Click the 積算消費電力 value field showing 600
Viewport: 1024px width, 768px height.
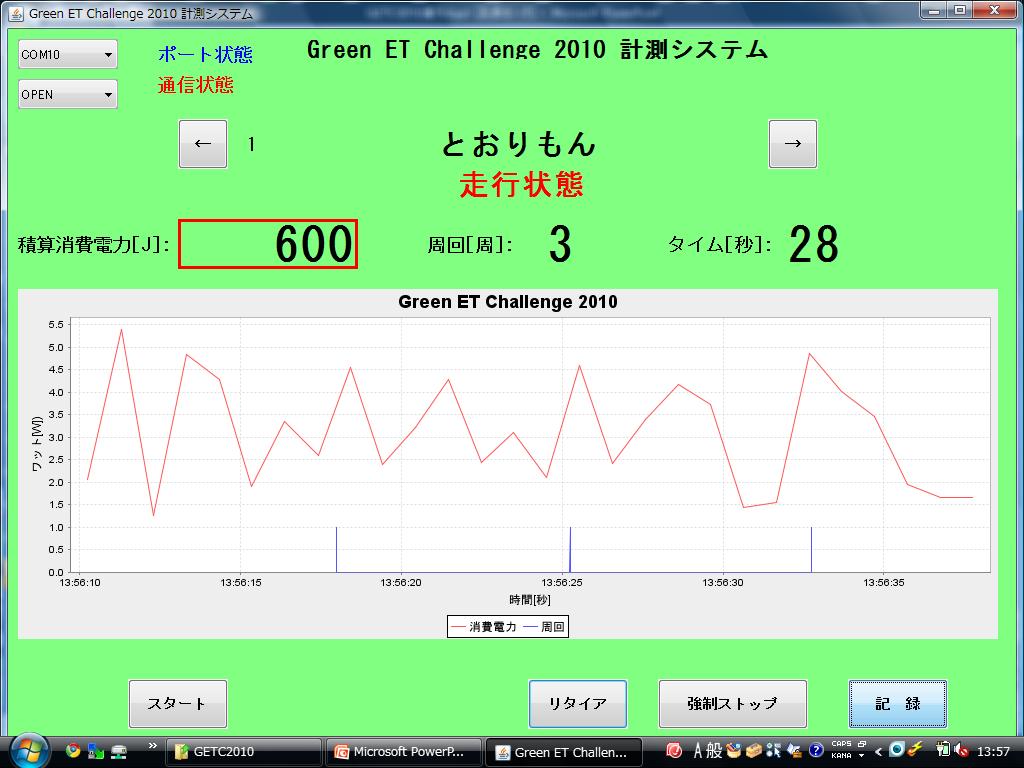tap(268, 245)
